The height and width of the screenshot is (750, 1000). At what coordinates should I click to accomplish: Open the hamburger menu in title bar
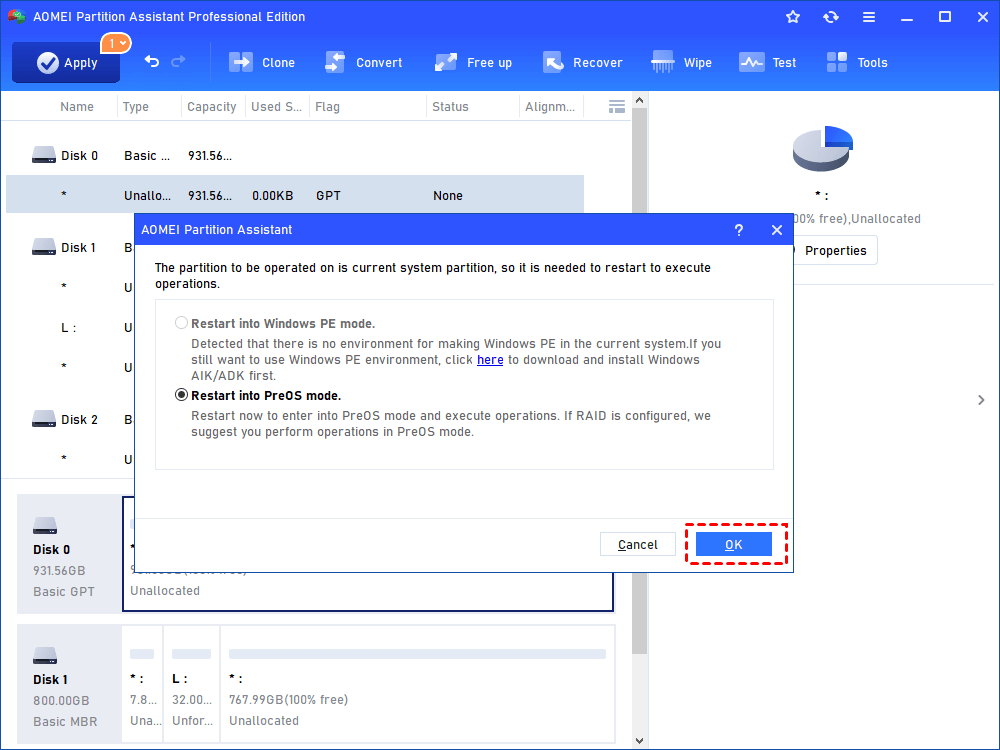(869, 17)
